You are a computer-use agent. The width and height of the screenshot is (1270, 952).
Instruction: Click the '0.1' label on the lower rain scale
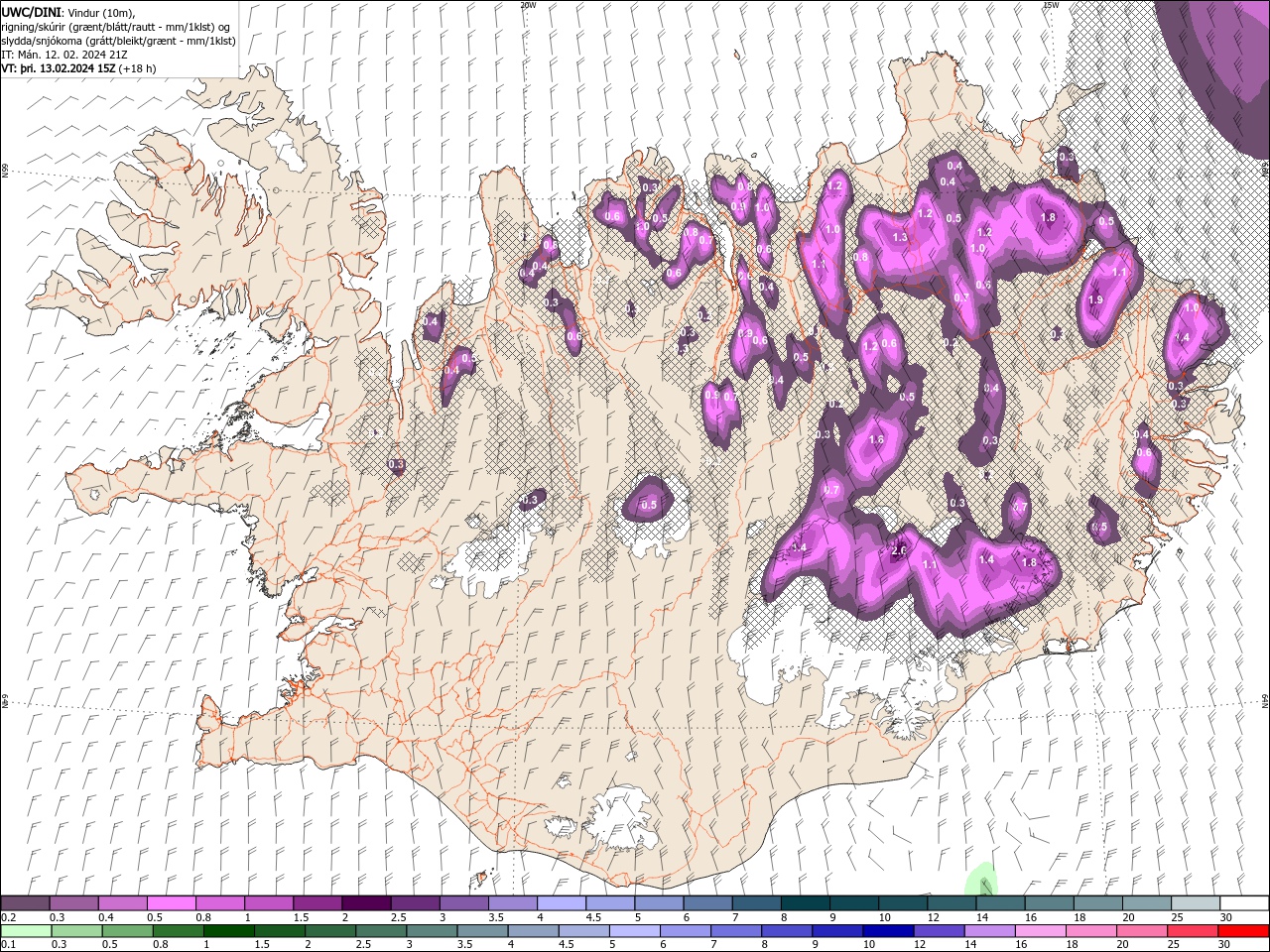[x=9, y=945]
